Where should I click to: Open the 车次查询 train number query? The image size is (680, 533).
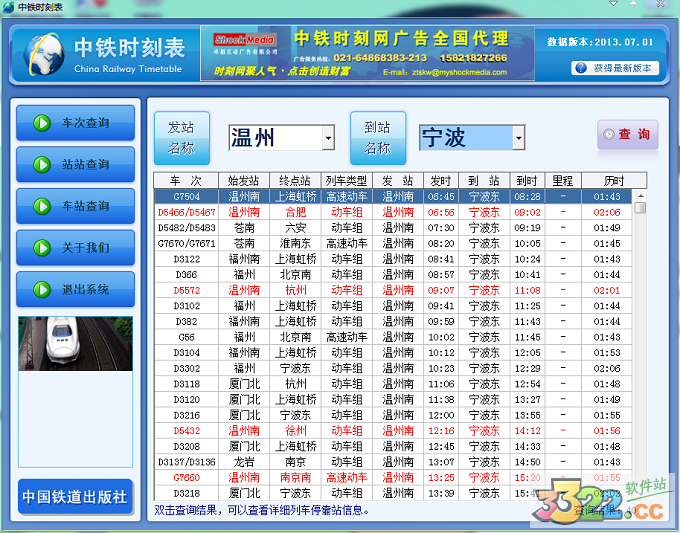click(75, 123)
